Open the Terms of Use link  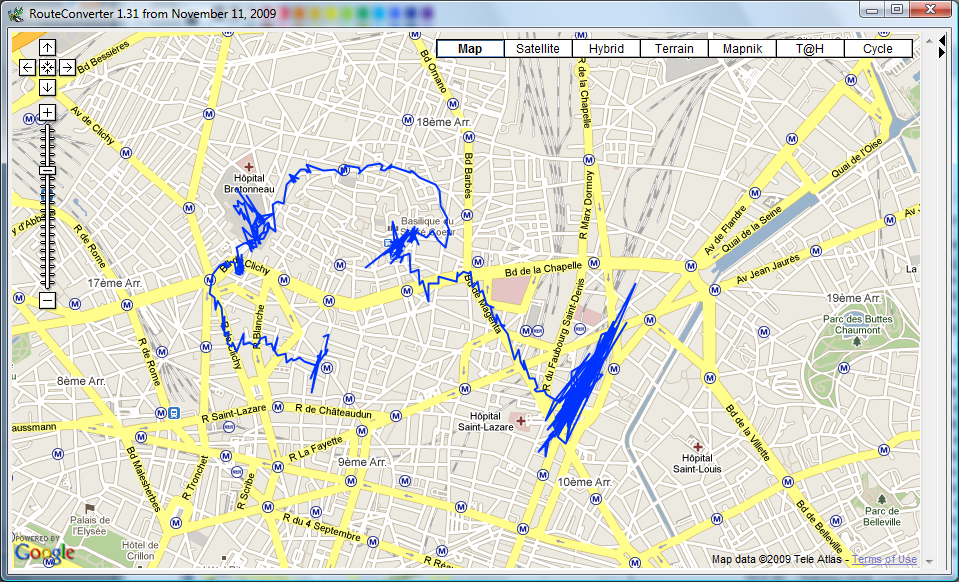(x=884, y=559)
